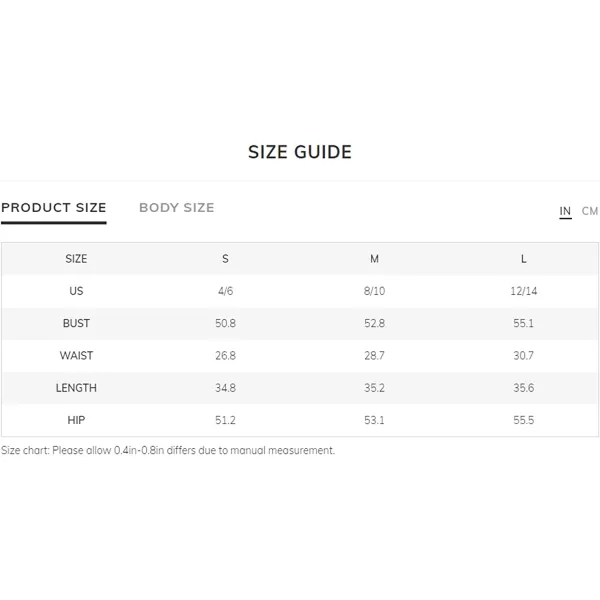Click the size chart measurement note

168,450
